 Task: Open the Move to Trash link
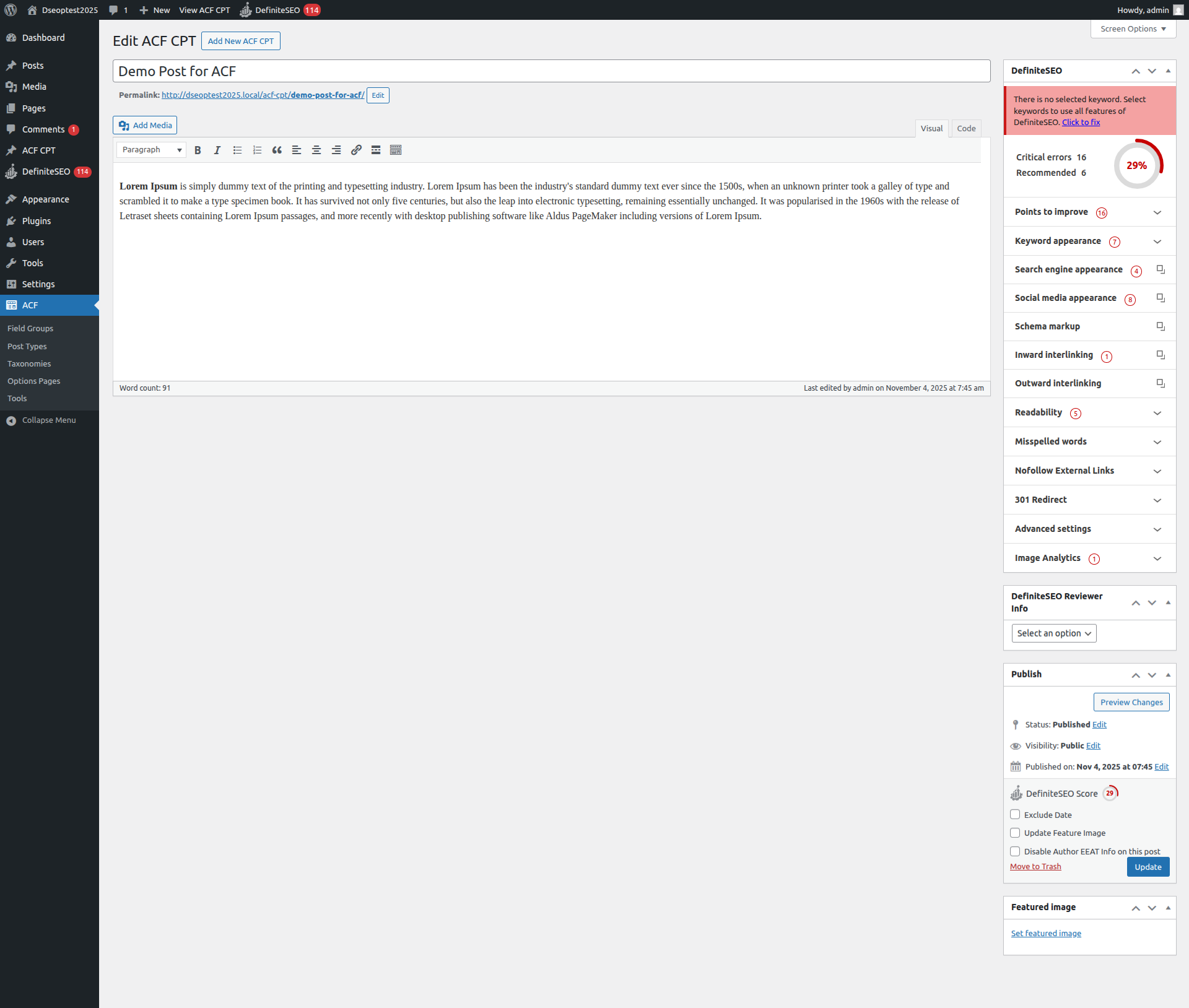[1035, 866]
